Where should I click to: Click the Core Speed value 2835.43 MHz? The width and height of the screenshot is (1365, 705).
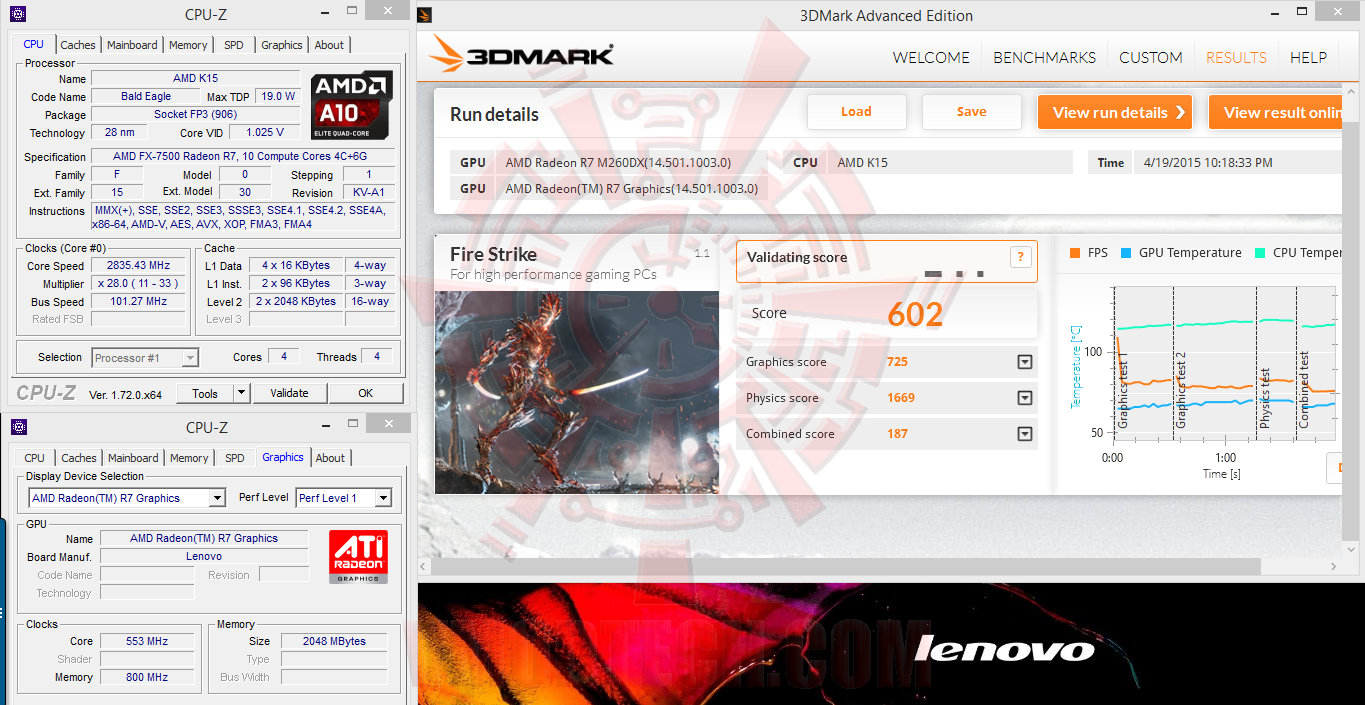(138, 266)
